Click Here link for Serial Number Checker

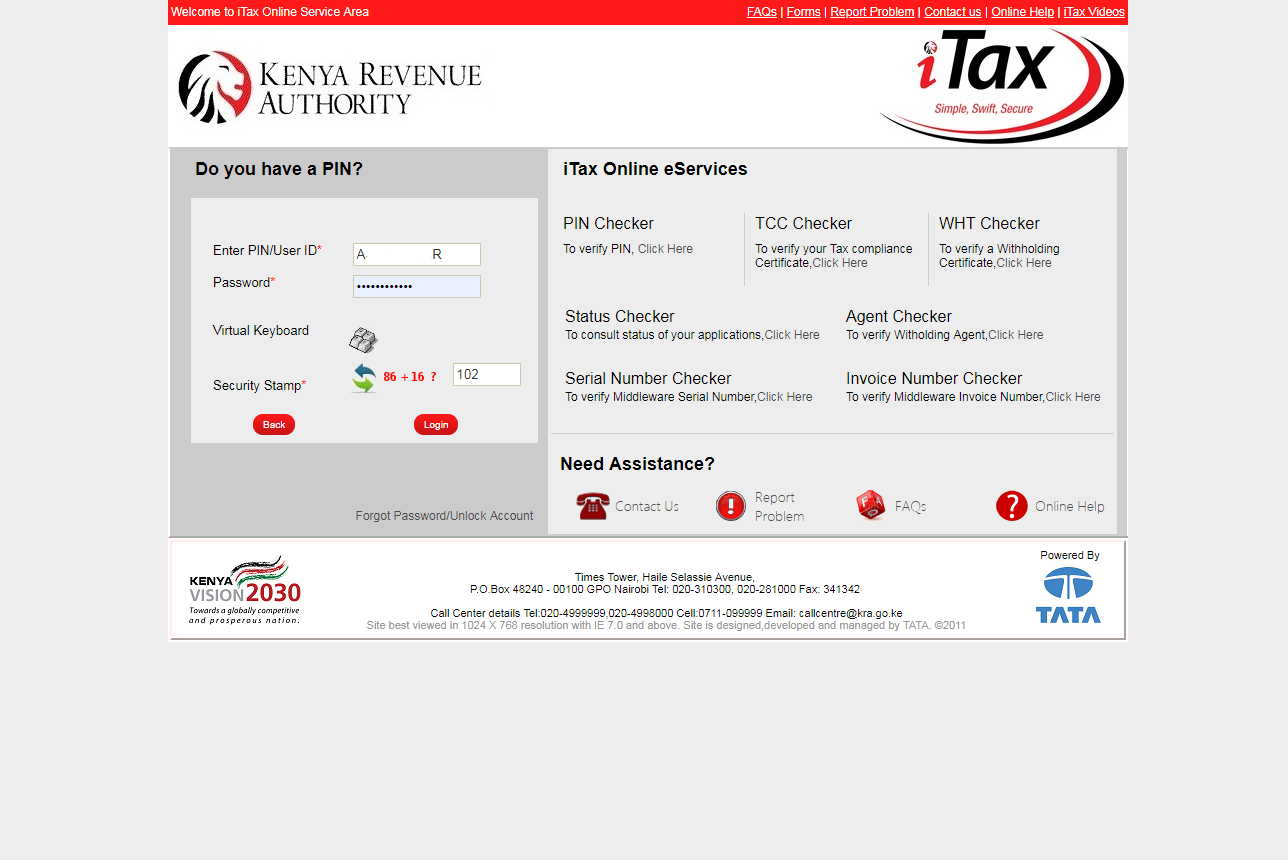click(x=785, y=397)
